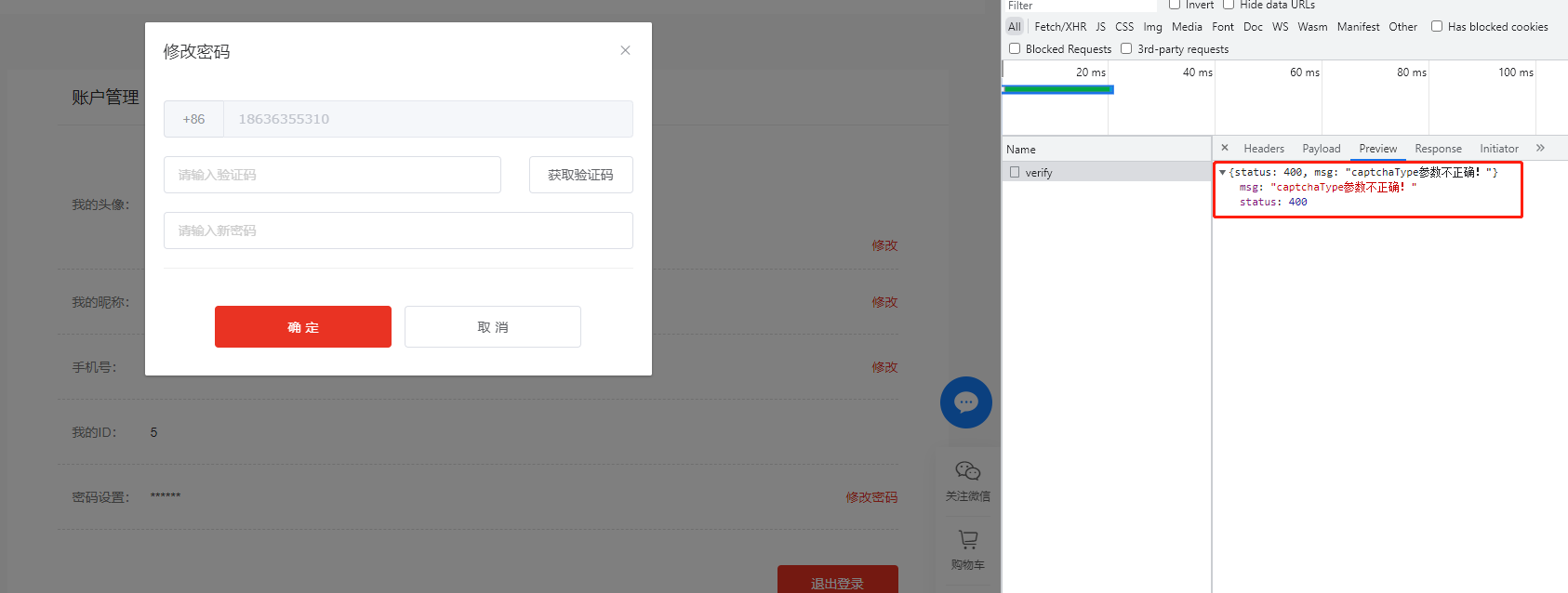Open the 购物车 shopping cart icon
Screen dimensions: 1568x593
(x=968, y=539)
